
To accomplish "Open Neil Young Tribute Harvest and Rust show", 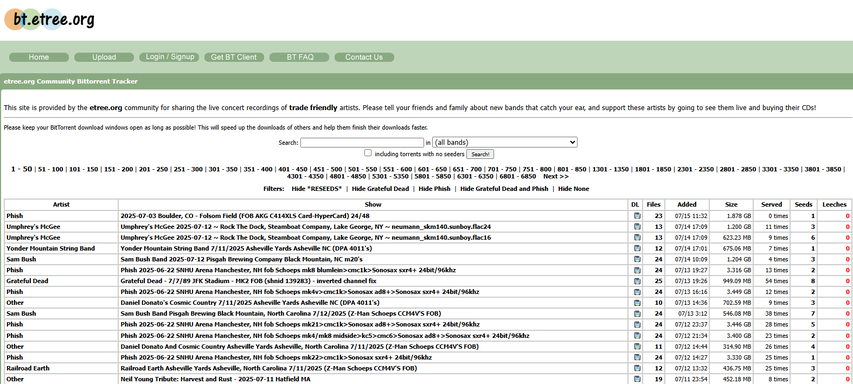I will 215,379.
